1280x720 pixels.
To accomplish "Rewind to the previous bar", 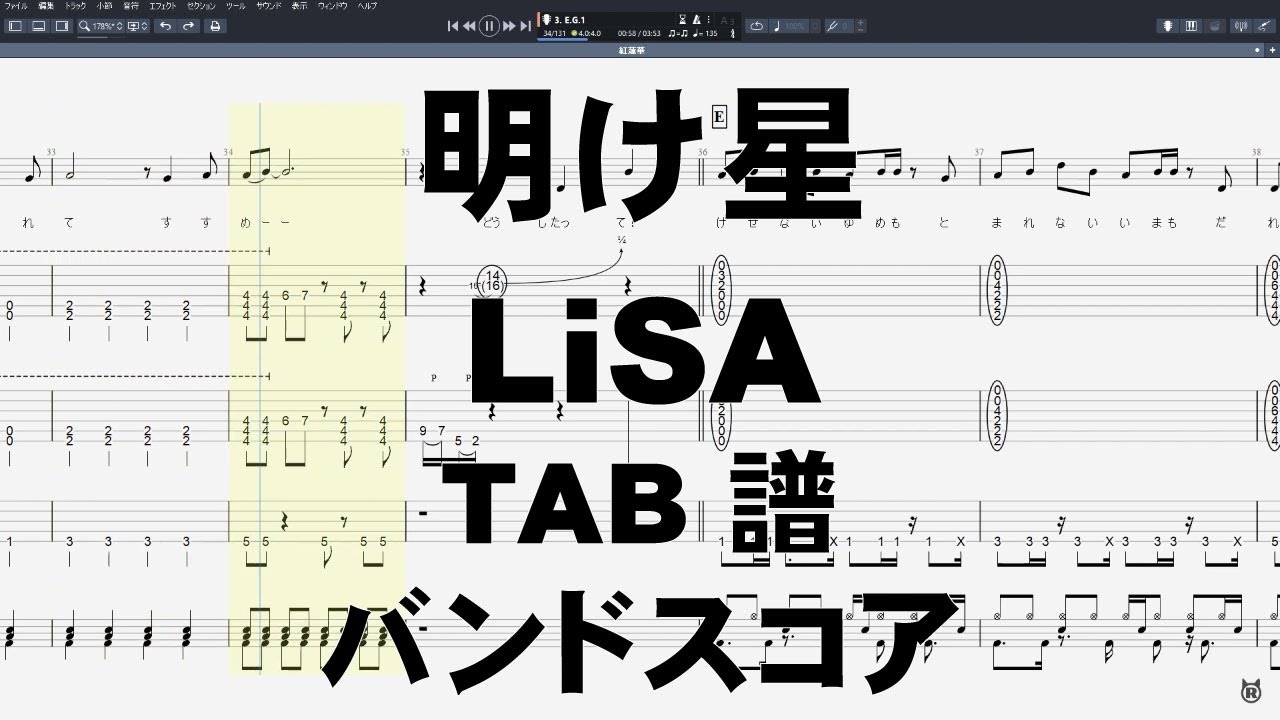I will 469,26.
